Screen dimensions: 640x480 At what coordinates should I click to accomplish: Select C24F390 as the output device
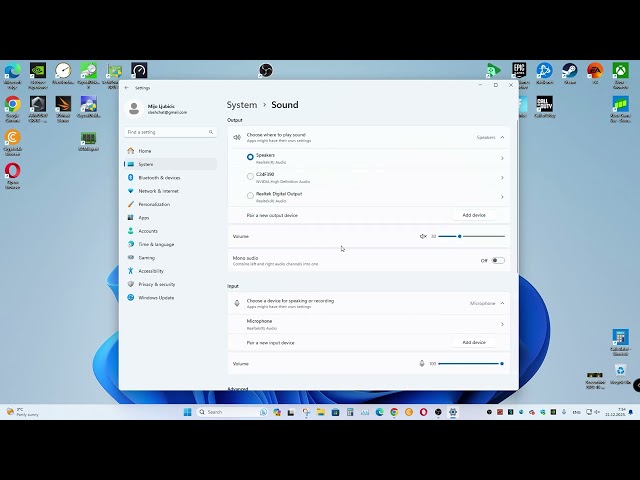[x=250, y=176]
